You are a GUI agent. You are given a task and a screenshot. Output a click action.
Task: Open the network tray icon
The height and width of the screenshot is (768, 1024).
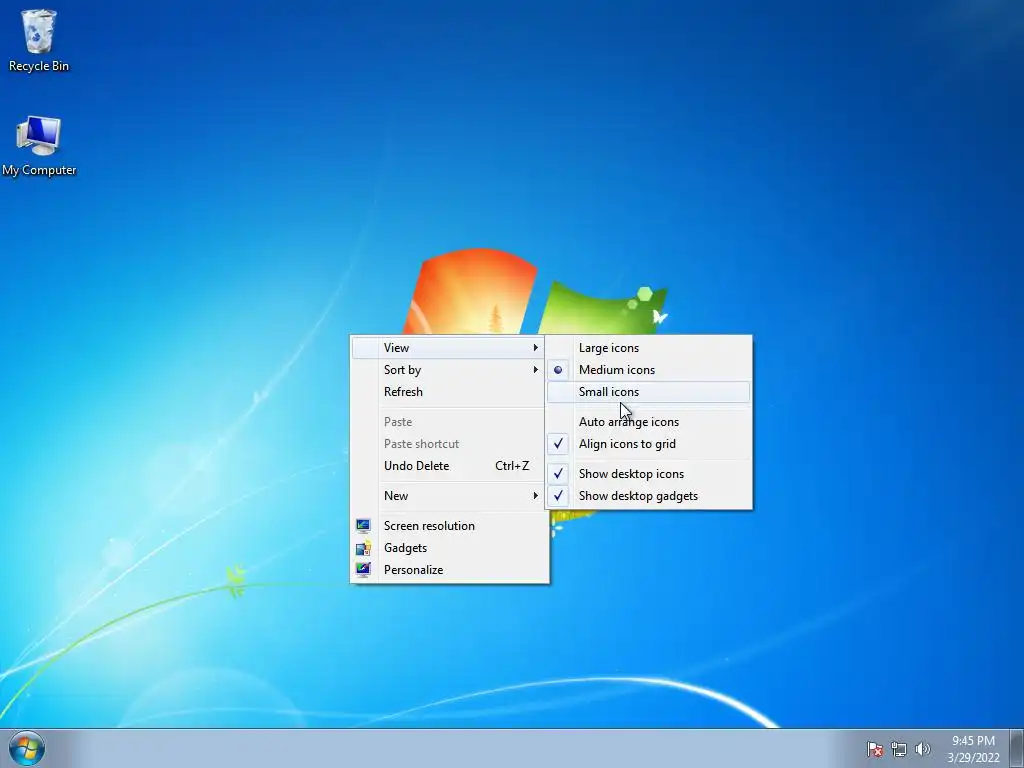pos(899,749)
